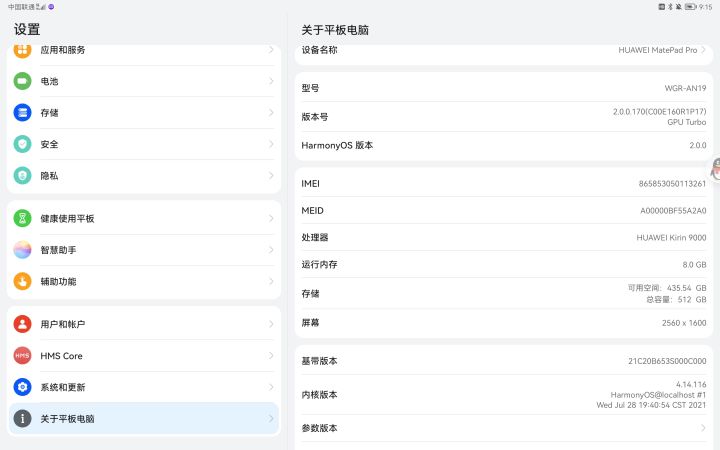
Task: Open 系统和更新 settings
Action: click(144, 387)
